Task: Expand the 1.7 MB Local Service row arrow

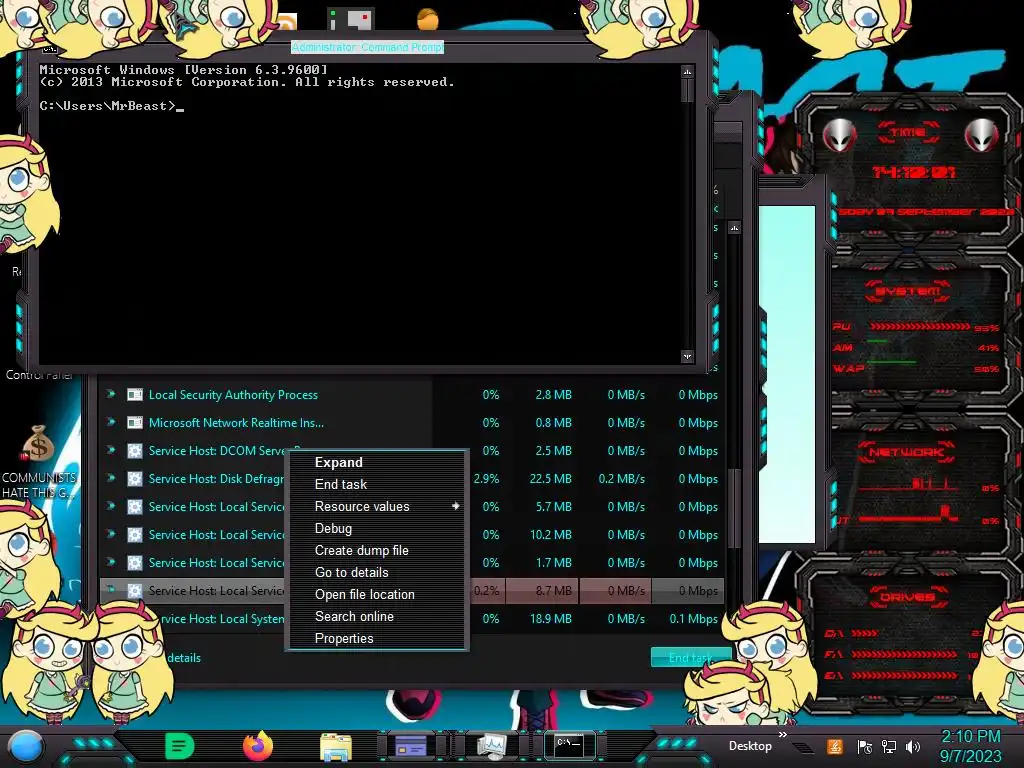Action: tap(111, 562)
